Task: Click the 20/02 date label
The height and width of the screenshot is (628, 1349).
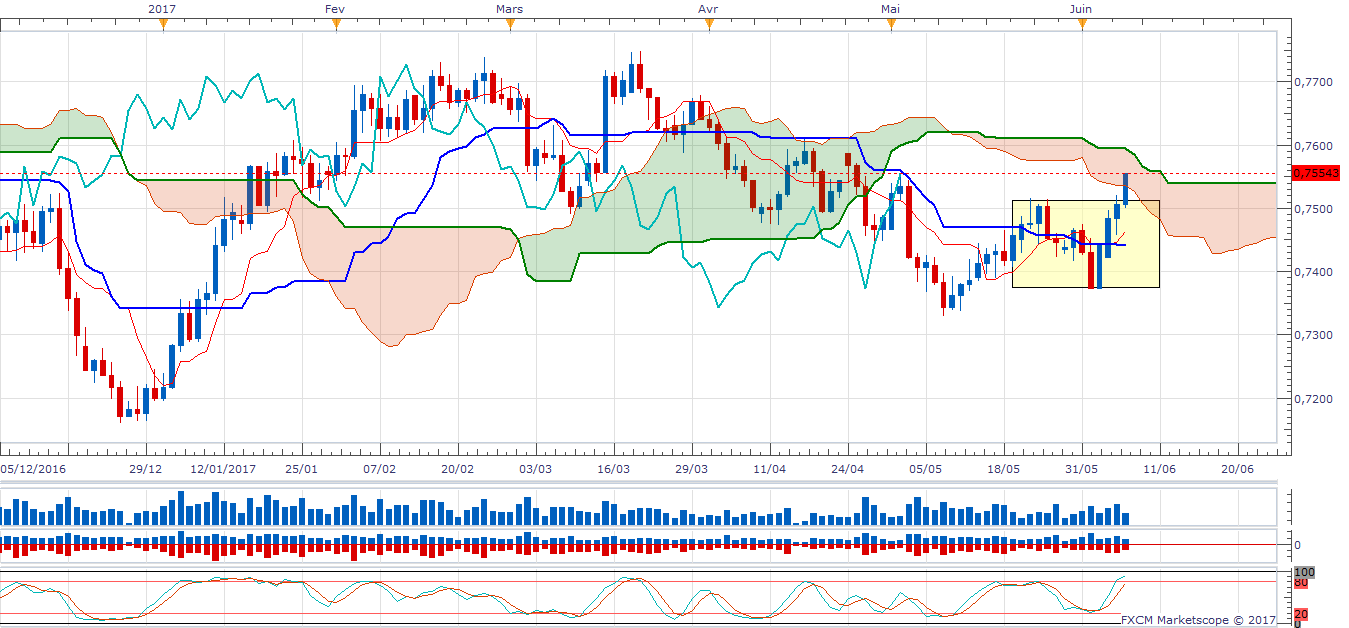Action: pos(457,467)
